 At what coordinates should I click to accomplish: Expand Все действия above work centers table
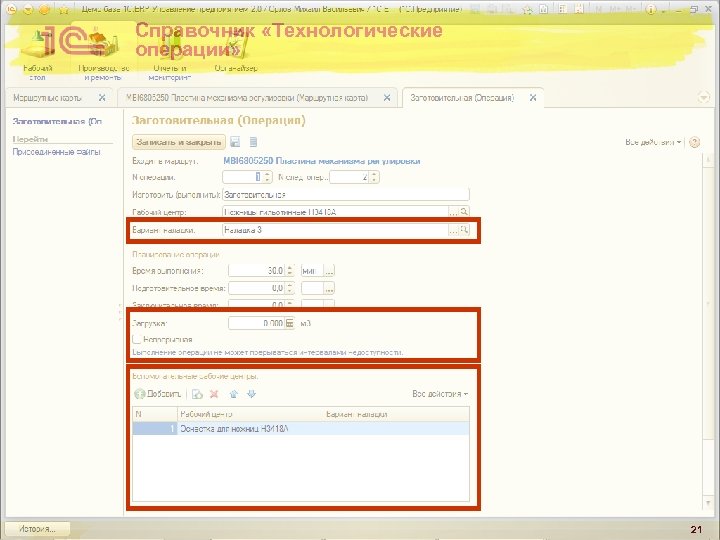[440, 394]
